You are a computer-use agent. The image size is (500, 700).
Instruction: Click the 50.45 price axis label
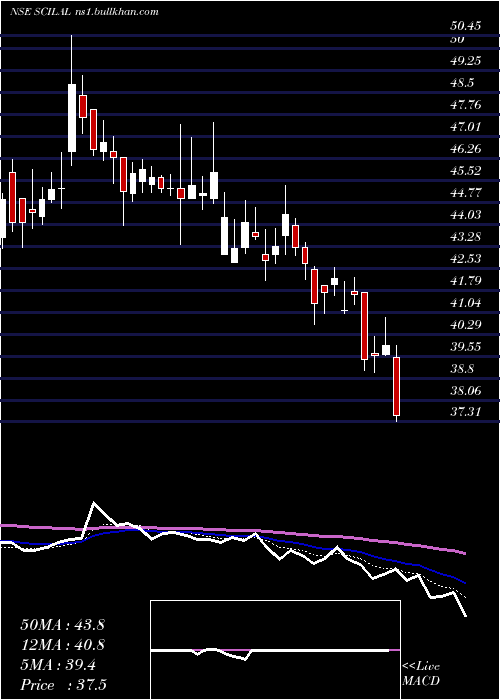(x=466, y=26)
